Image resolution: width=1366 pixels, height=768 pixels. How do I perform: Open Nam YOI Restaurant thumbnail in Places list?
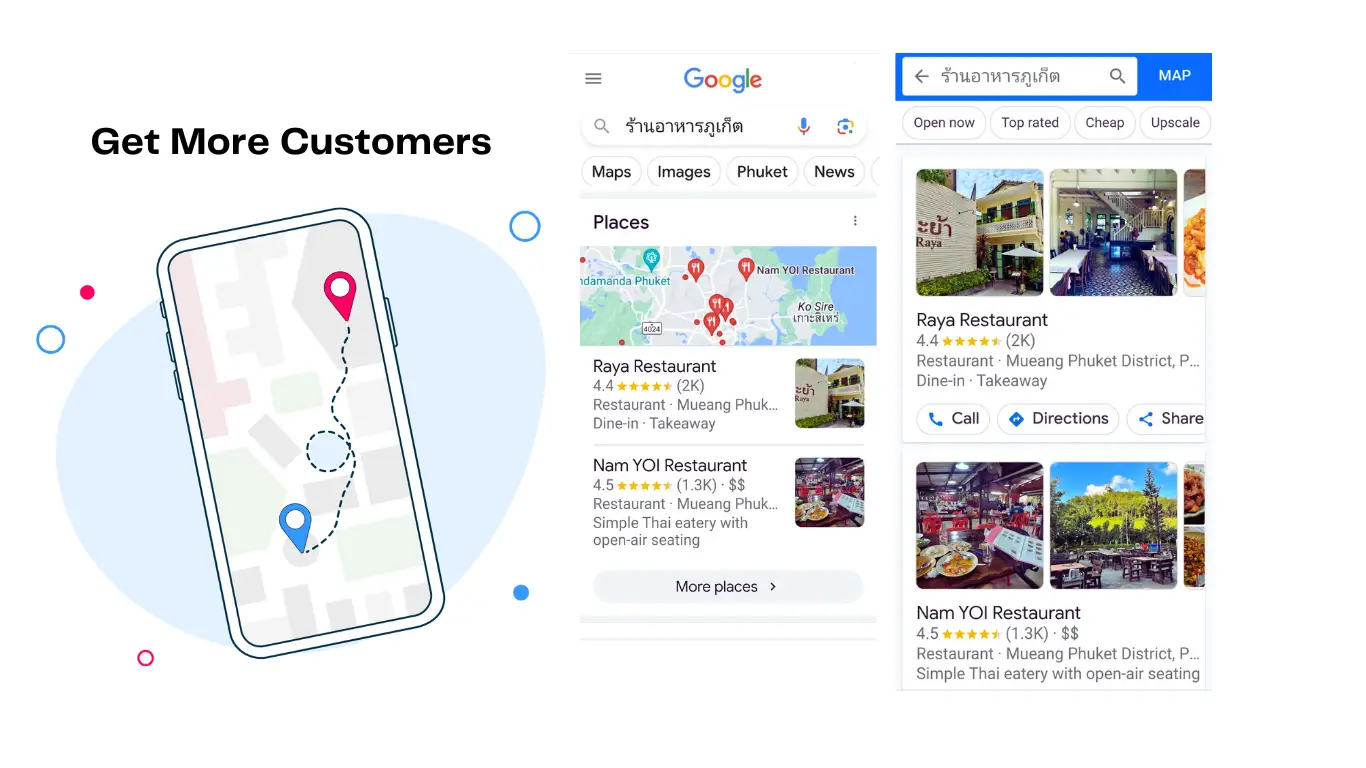829,492
